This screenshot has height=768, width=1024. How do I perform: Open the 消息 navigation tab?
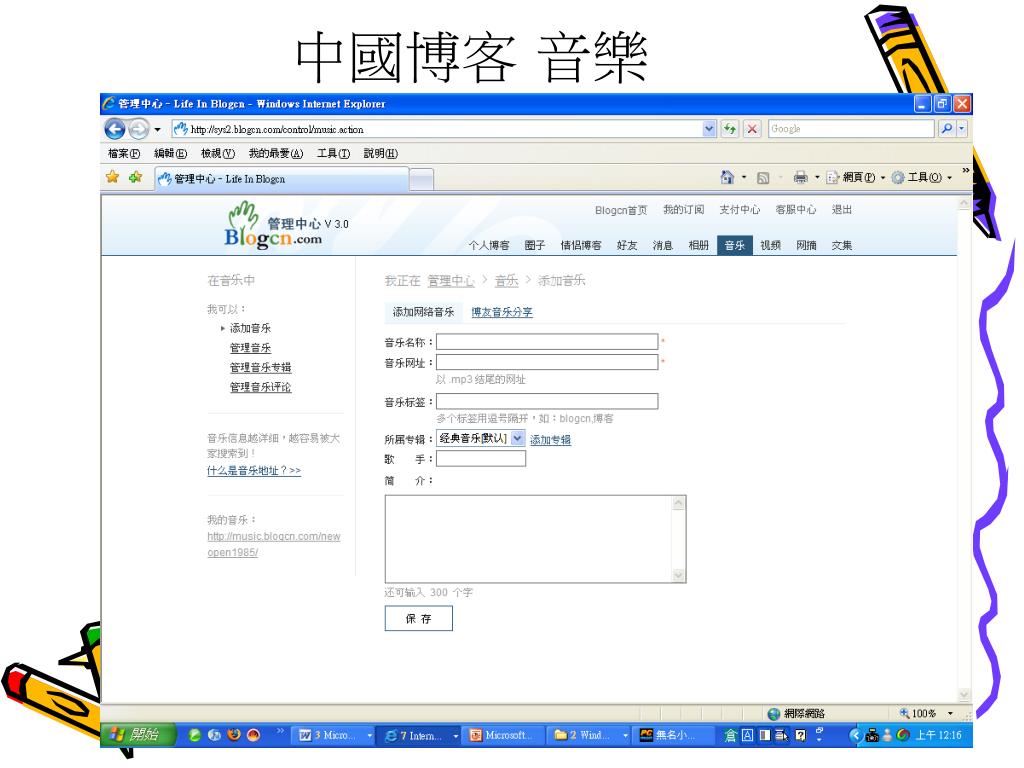(663, 245)
